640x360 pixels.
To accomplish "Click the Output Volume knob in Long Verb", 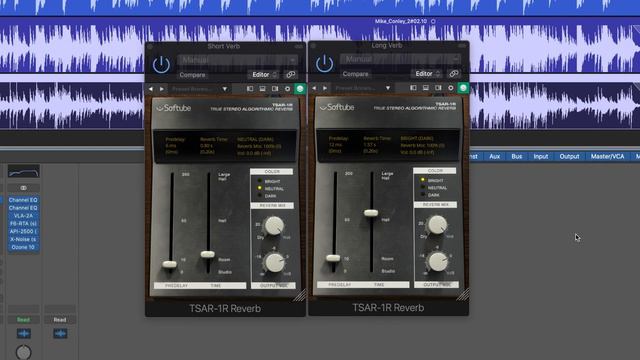I will tap(437, 262).
